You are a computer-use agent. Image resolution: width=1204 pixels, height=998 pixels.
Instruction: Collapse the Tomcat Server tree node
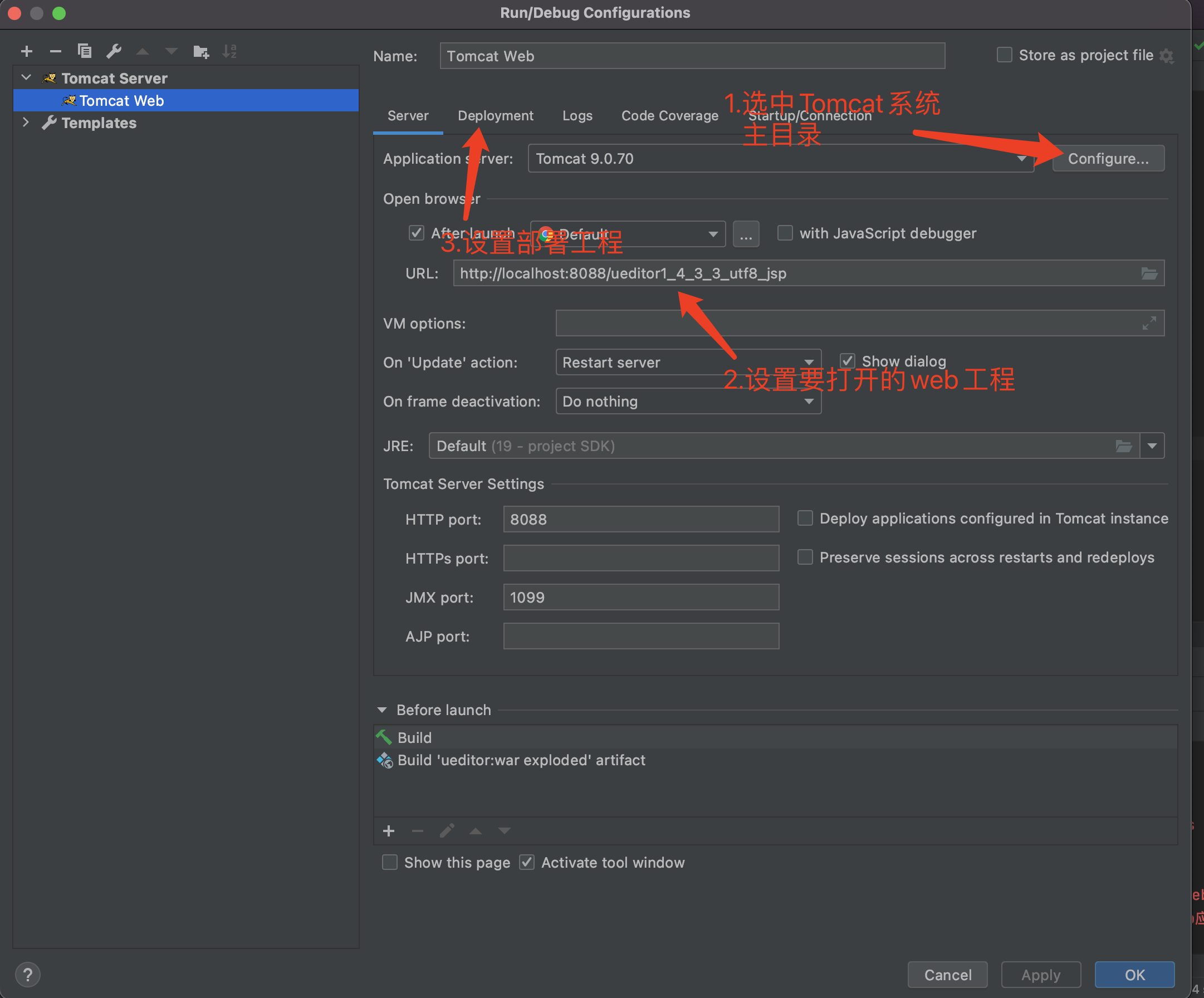pos(26,77)
